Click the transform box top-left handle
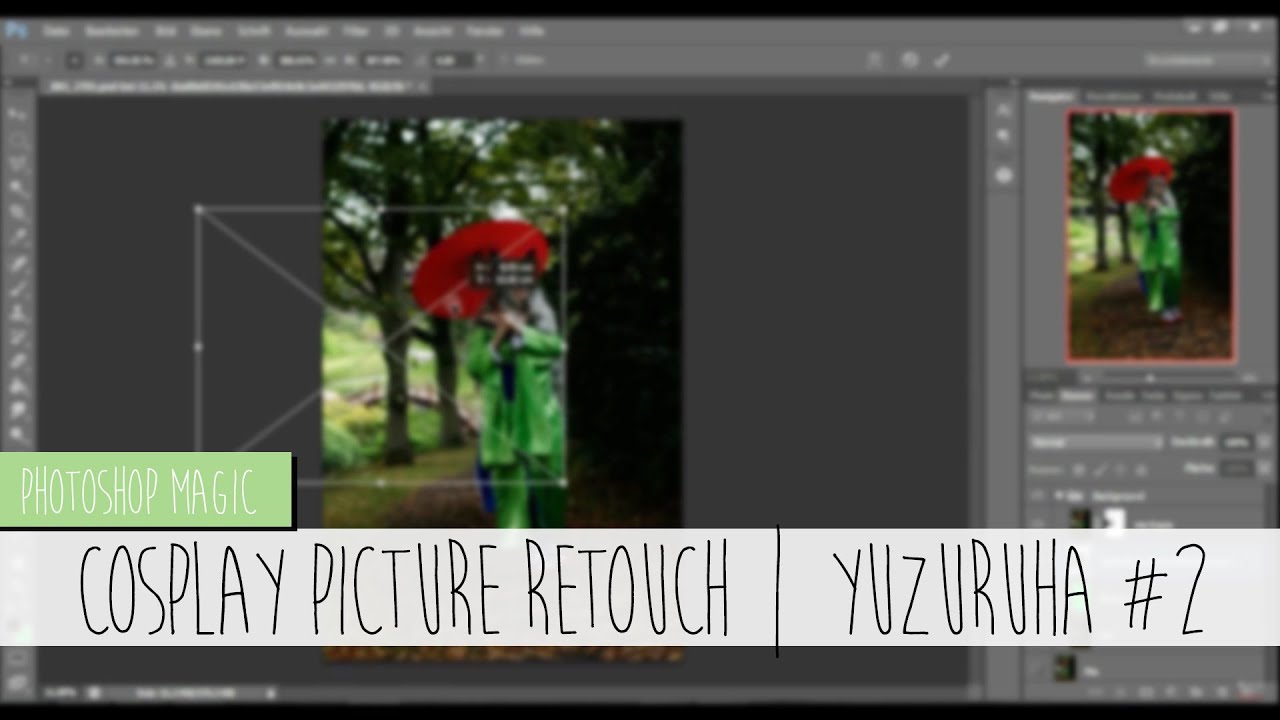 [198, 210]
